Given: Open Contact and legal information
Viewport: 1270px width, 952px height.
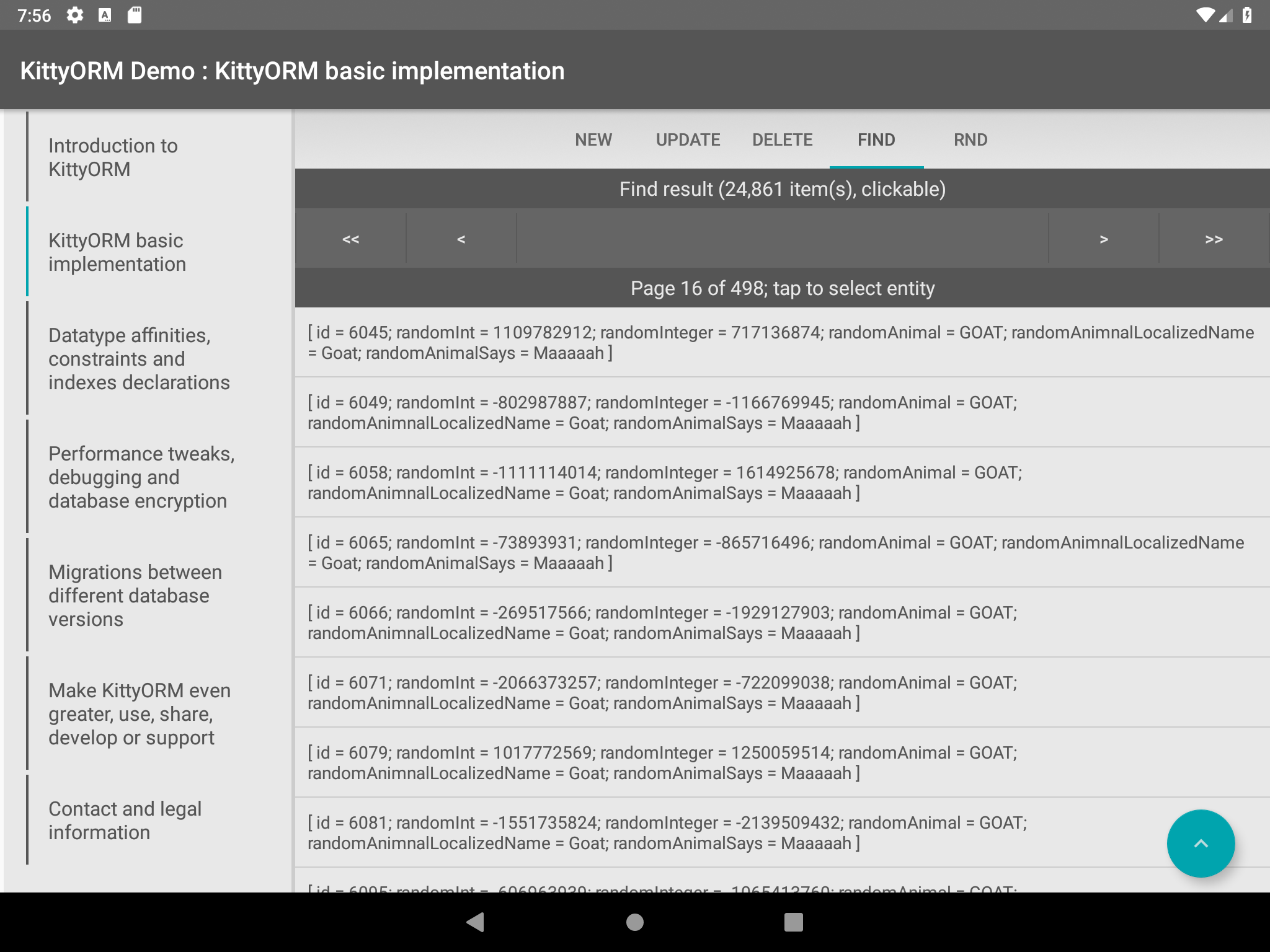Looking at the screenshot, I should (159, 821).
